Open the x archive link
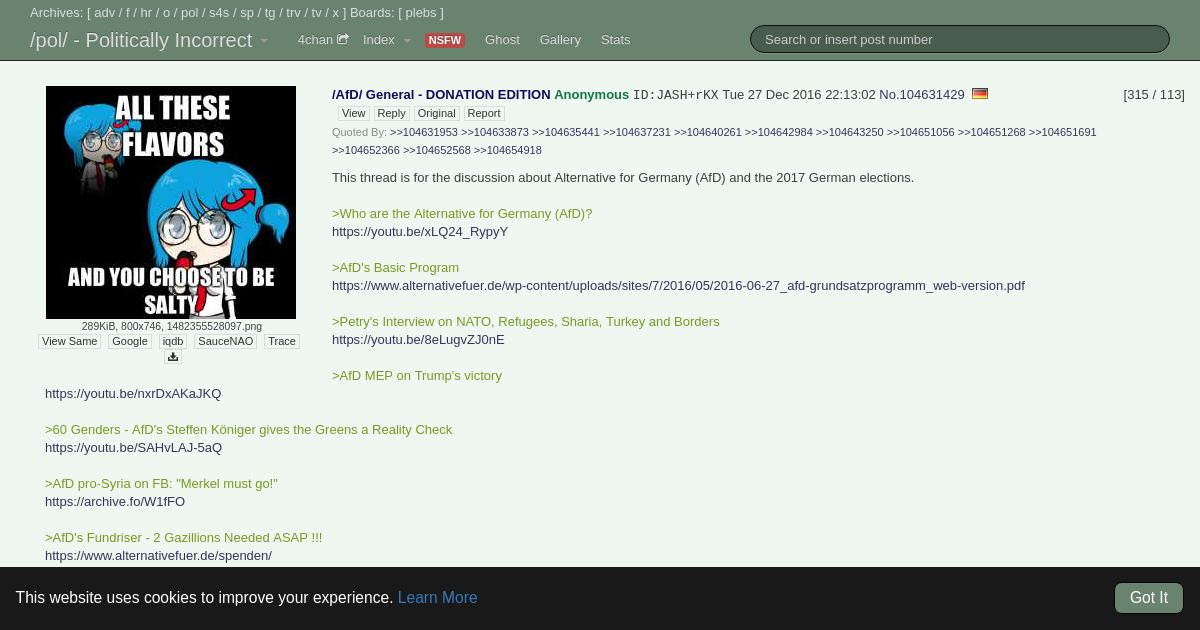 pyautogui.click(x=336, y=13)
